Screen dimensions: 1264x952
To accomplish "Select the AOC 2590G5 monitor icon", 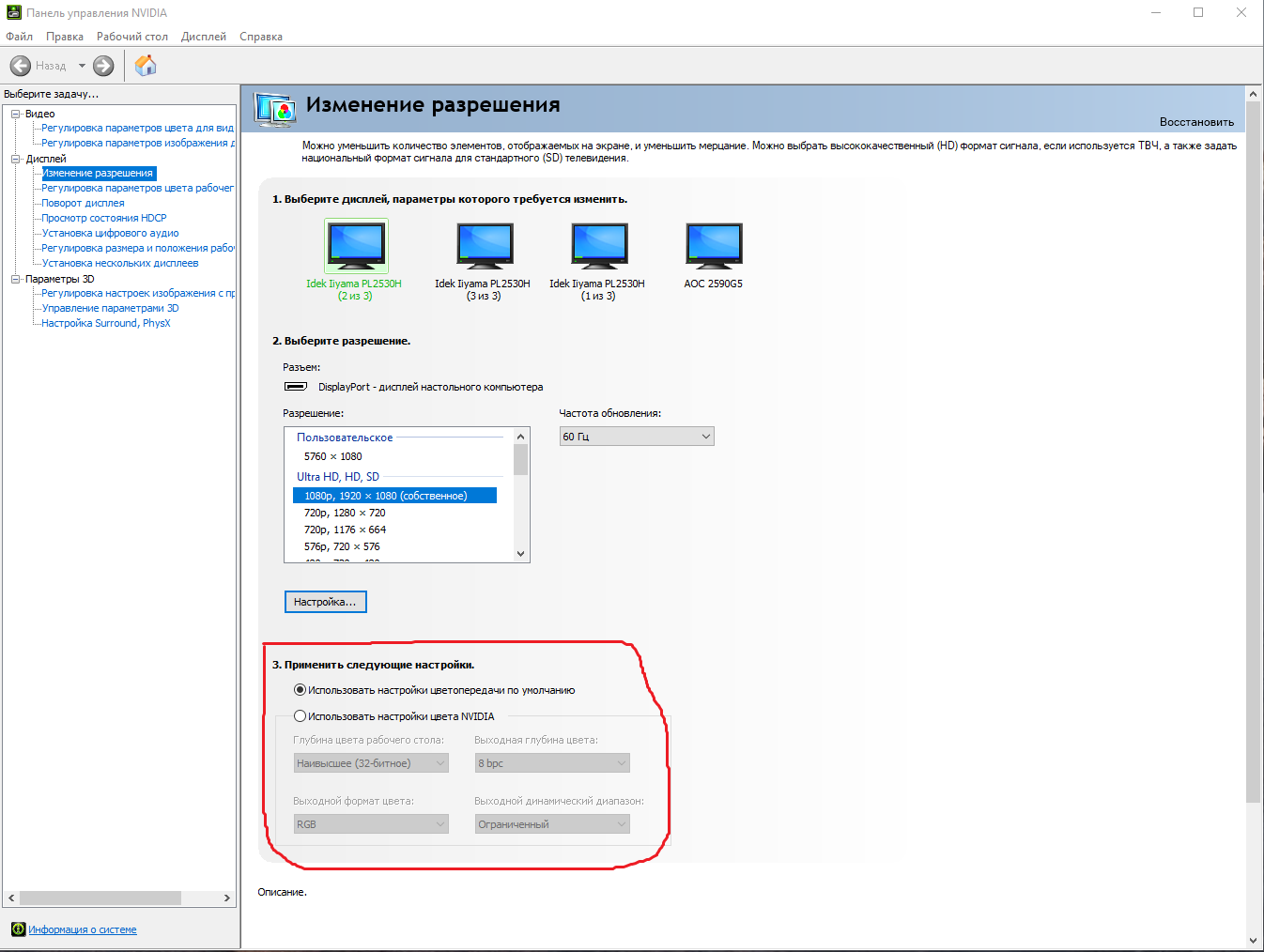I will click(714, 245).
